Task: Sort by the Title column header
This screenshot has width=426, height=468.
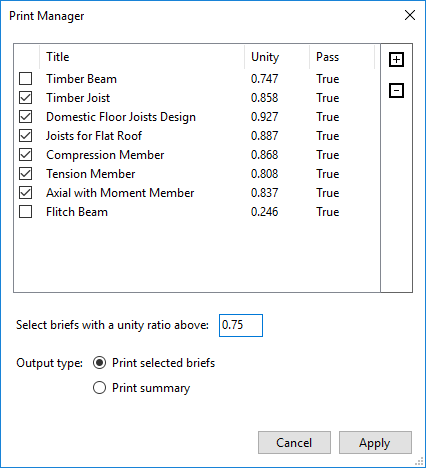Action: click(142, 57)
